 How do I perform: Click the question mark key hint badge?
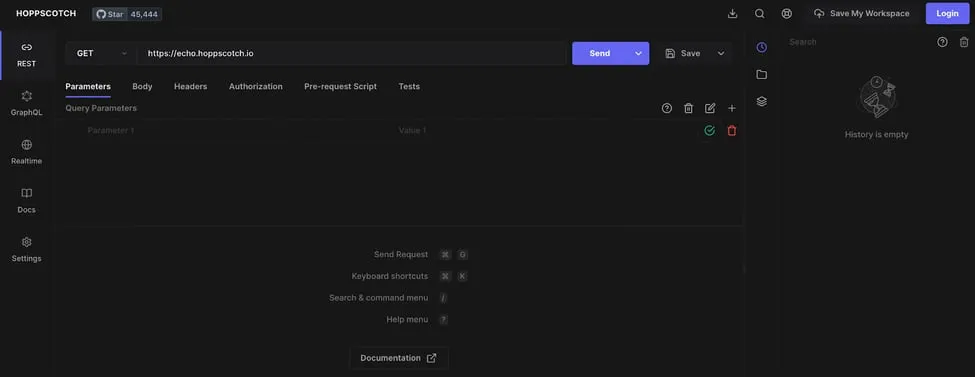[443, 320]
